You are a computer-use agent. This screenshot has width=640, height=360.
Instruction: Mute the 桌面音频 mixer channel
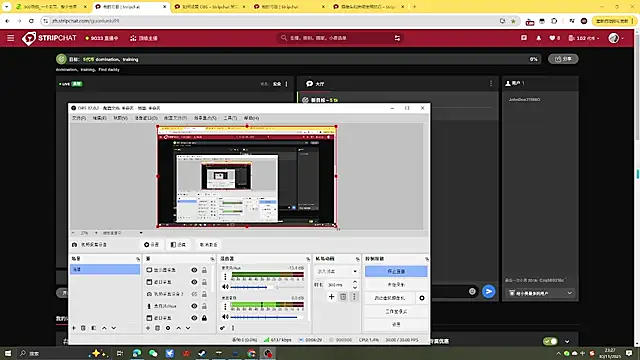point(225,317)
